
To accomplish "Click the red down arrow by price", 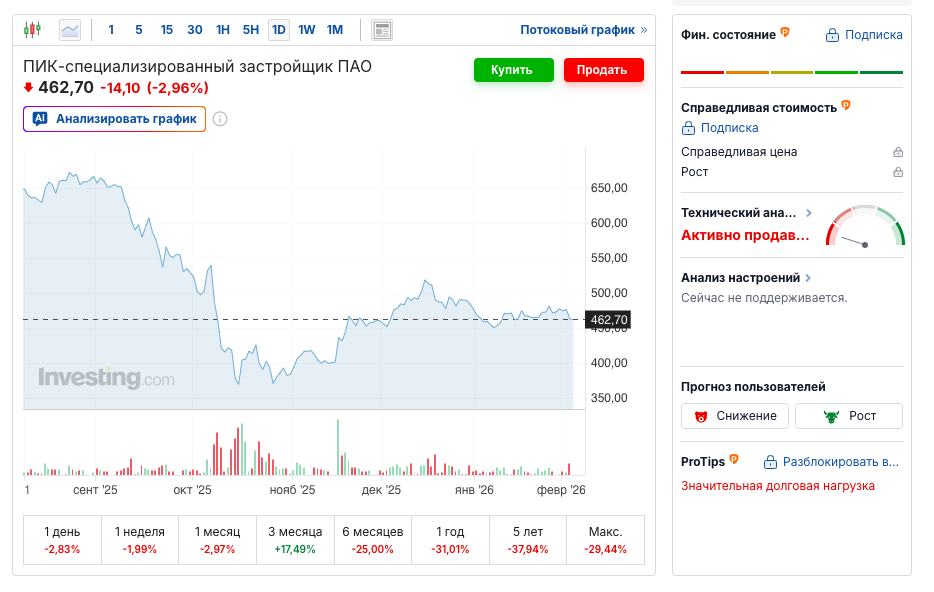I will (28, 88).
